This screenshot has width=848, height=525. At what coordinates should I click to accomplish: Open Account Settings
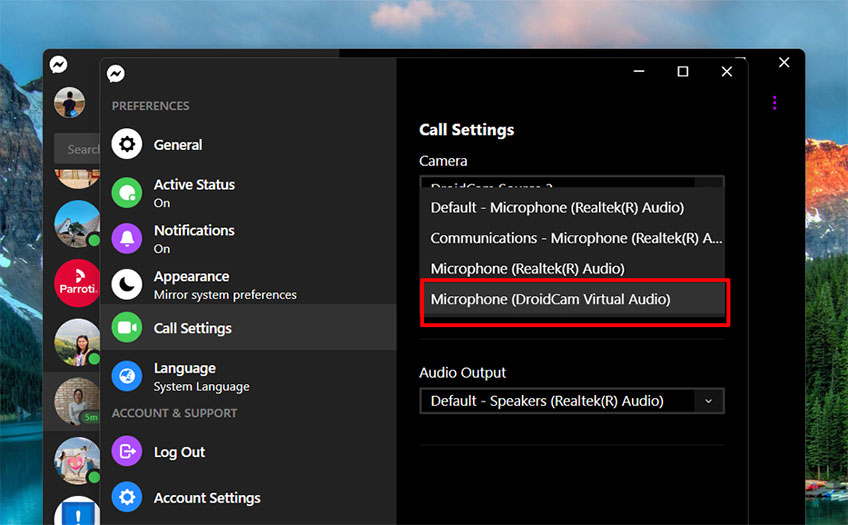(x=248, y=497)
